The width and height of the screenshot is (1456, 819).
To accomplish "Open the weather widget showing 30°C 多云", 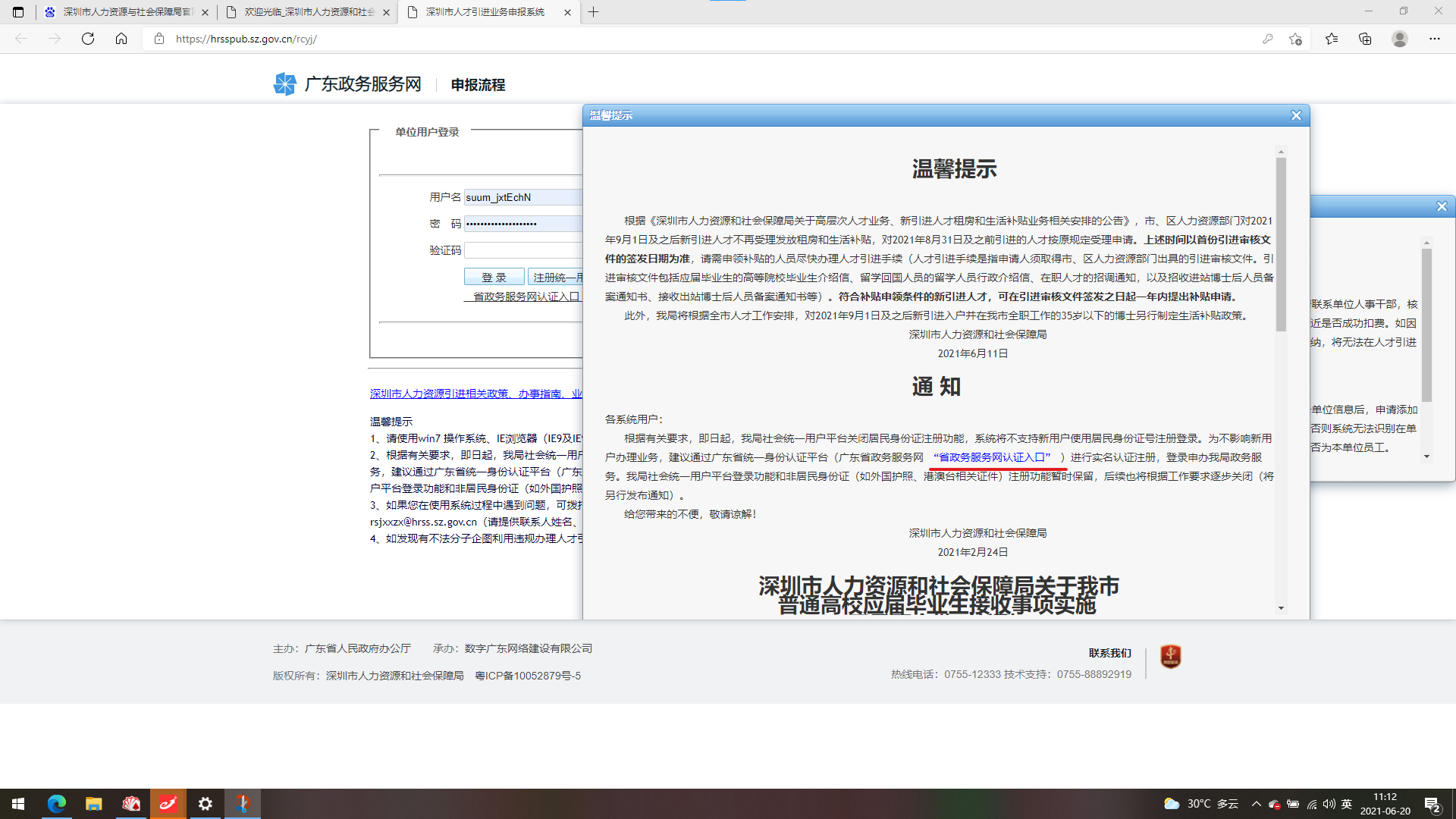I will click(x=1201, y=804).
